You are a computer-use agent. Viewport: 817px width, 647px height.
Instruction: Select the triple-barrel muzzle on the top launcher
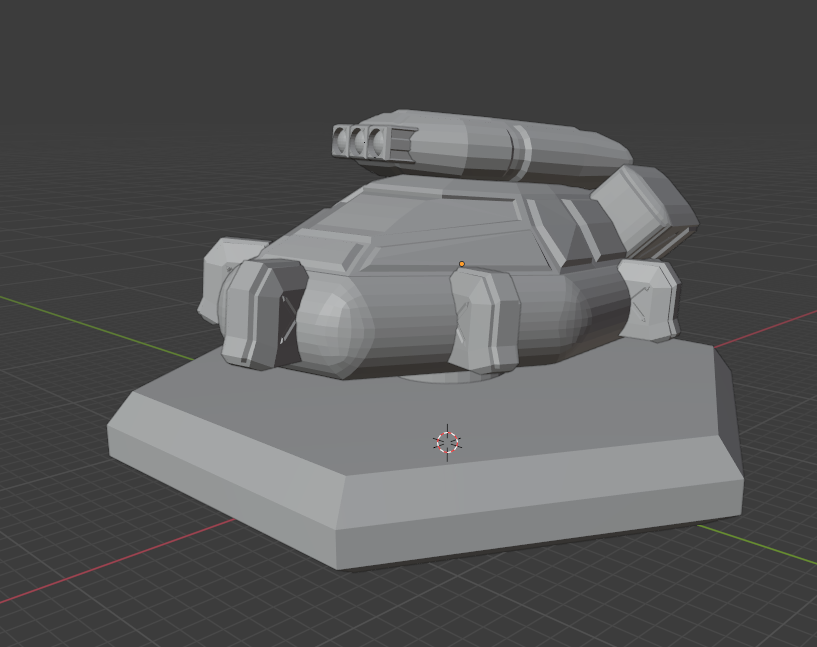pos(360,141)
